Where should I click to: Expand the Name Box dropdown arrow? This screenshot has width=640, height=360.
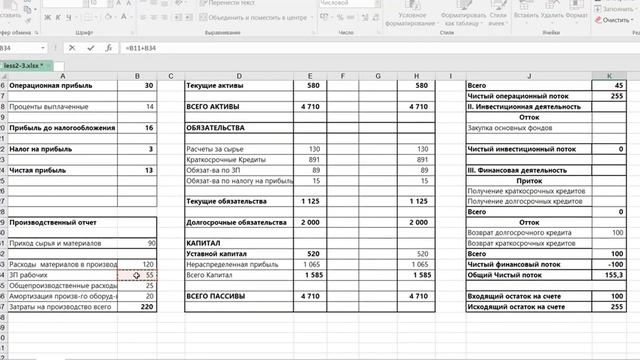[42, 48]
